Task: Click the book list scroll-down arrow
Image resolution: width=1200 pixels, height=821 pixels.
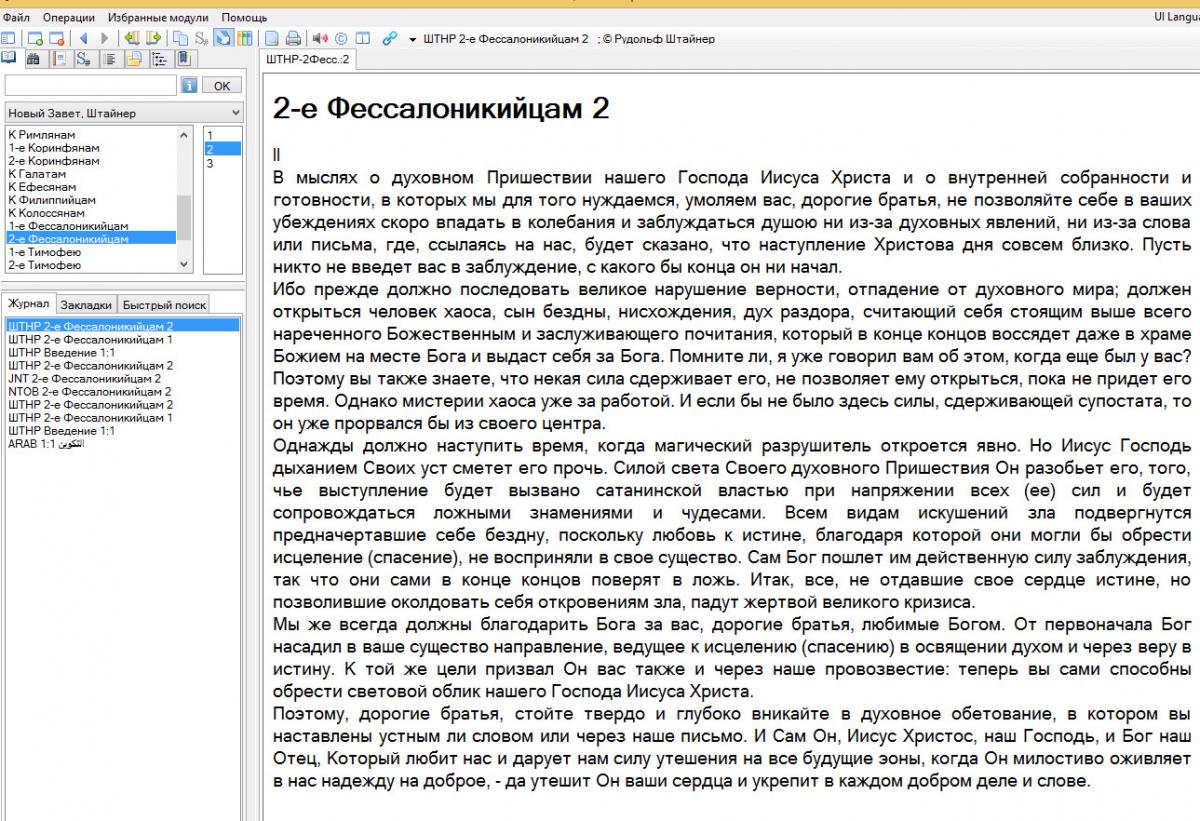Action: [x=183, y=264]
